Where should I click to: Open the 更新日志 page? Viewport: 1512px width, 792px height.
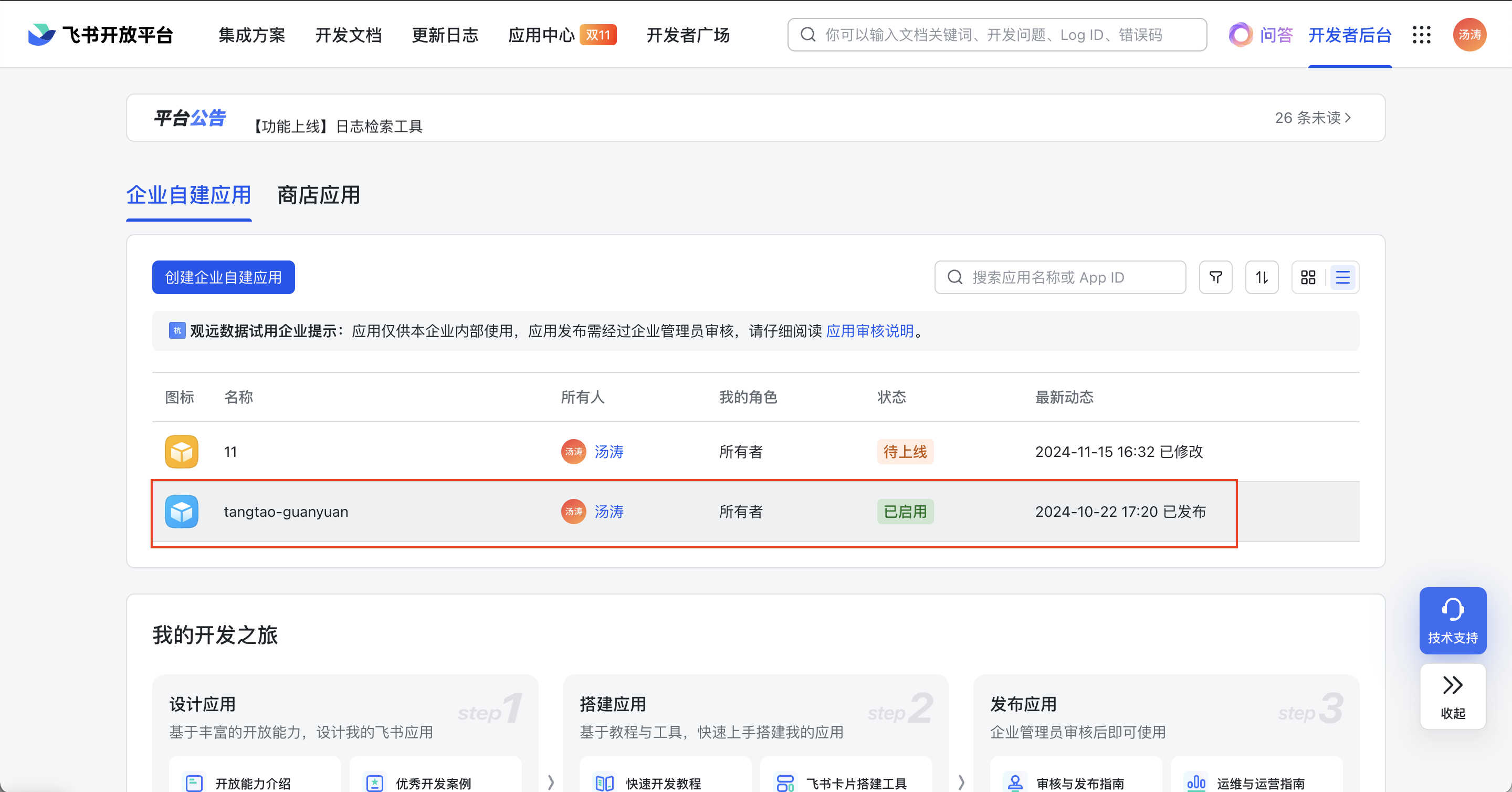point(445,35)
